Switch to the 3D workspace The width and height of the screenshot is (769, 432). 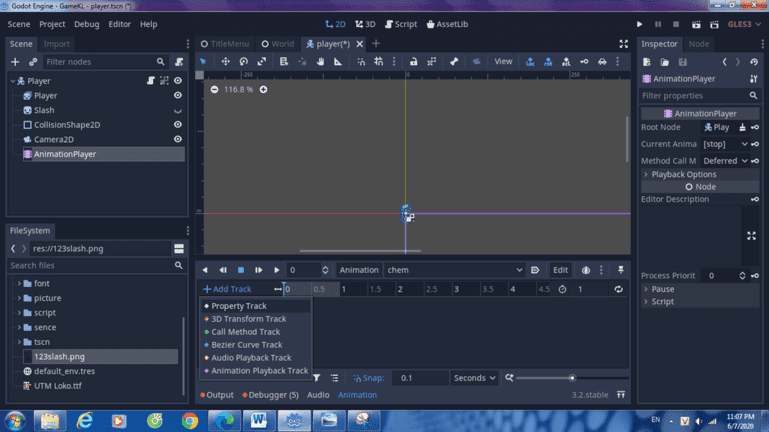pyautogui.click(x=365, y=24)
